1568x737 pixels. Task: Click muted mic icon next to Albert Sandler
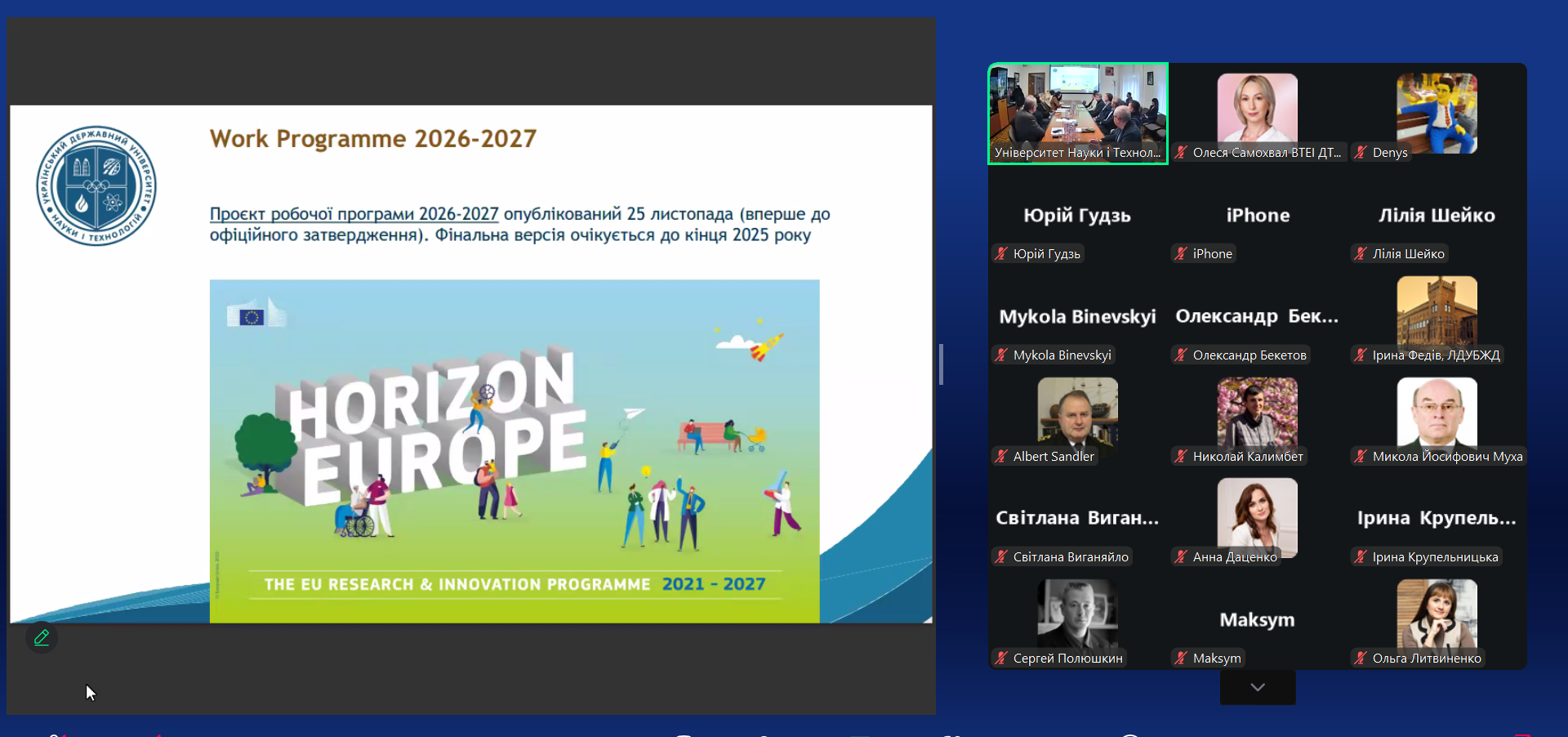pyautogui.click(x=1001, y=457)
